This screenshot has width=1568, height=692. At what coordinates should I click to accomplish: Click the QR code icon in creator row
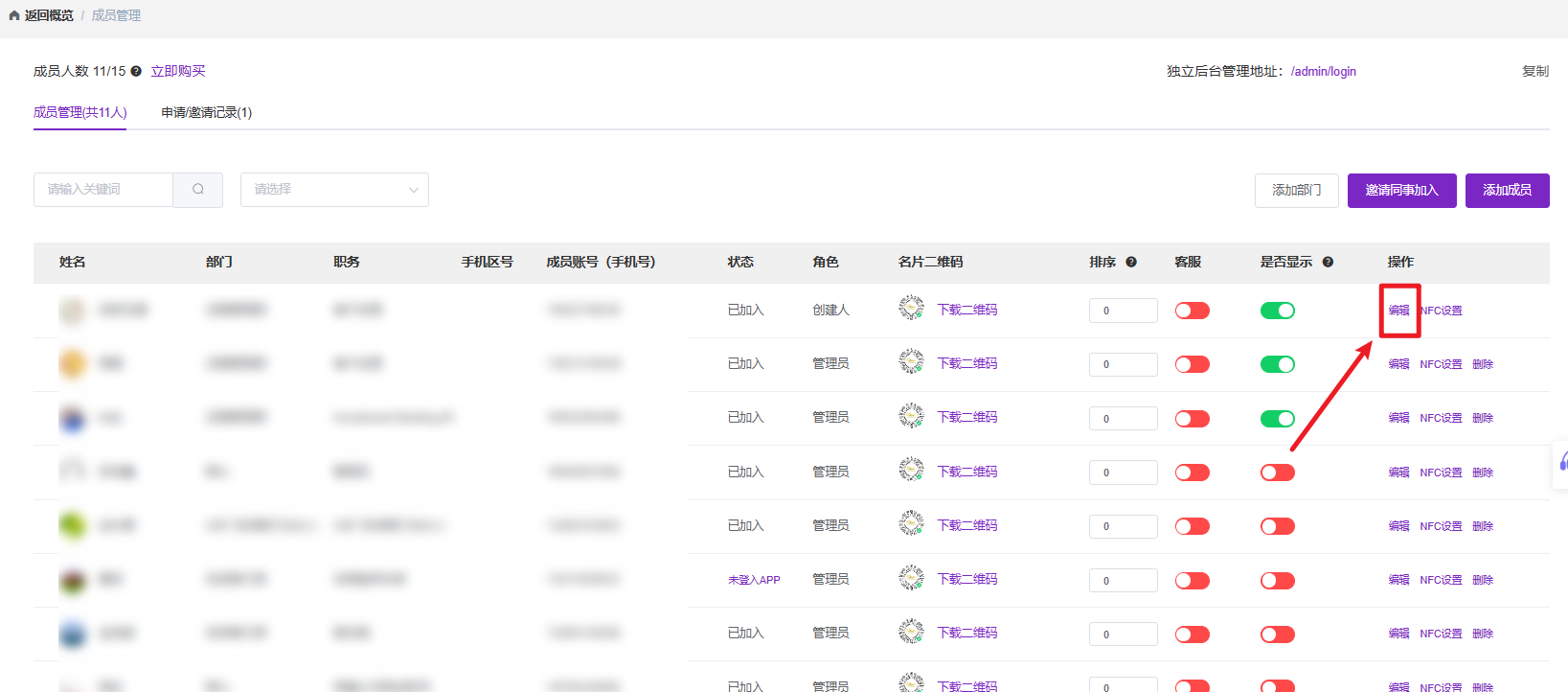click(x=911, y=309)
